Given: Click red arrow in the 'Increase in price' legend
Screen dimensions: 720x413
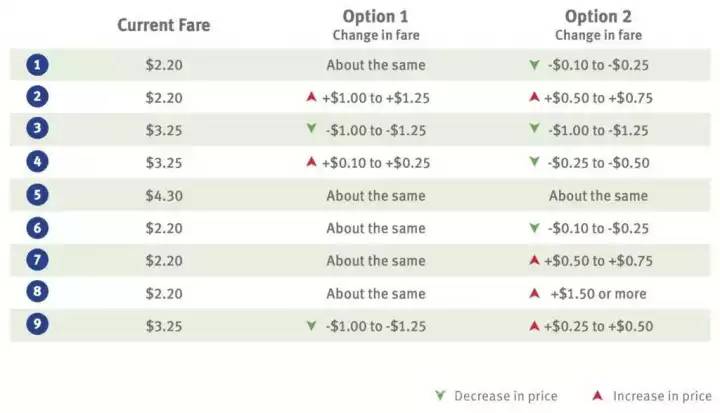Looking at the screenshot, I should pyautogui.click(x=598, y=396).
